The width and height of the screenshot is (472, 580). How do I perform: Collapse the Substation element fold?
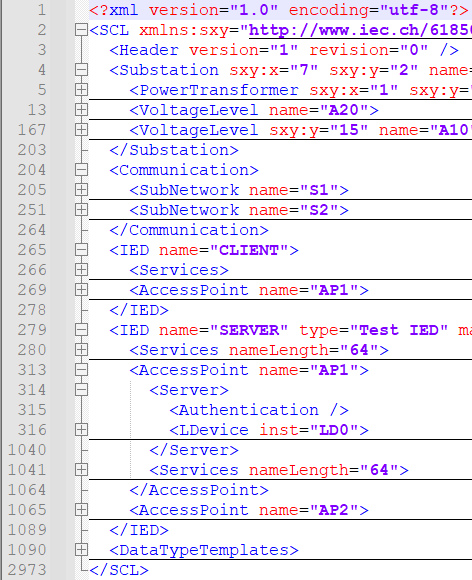pyautogui.click(x=81, y=70)
